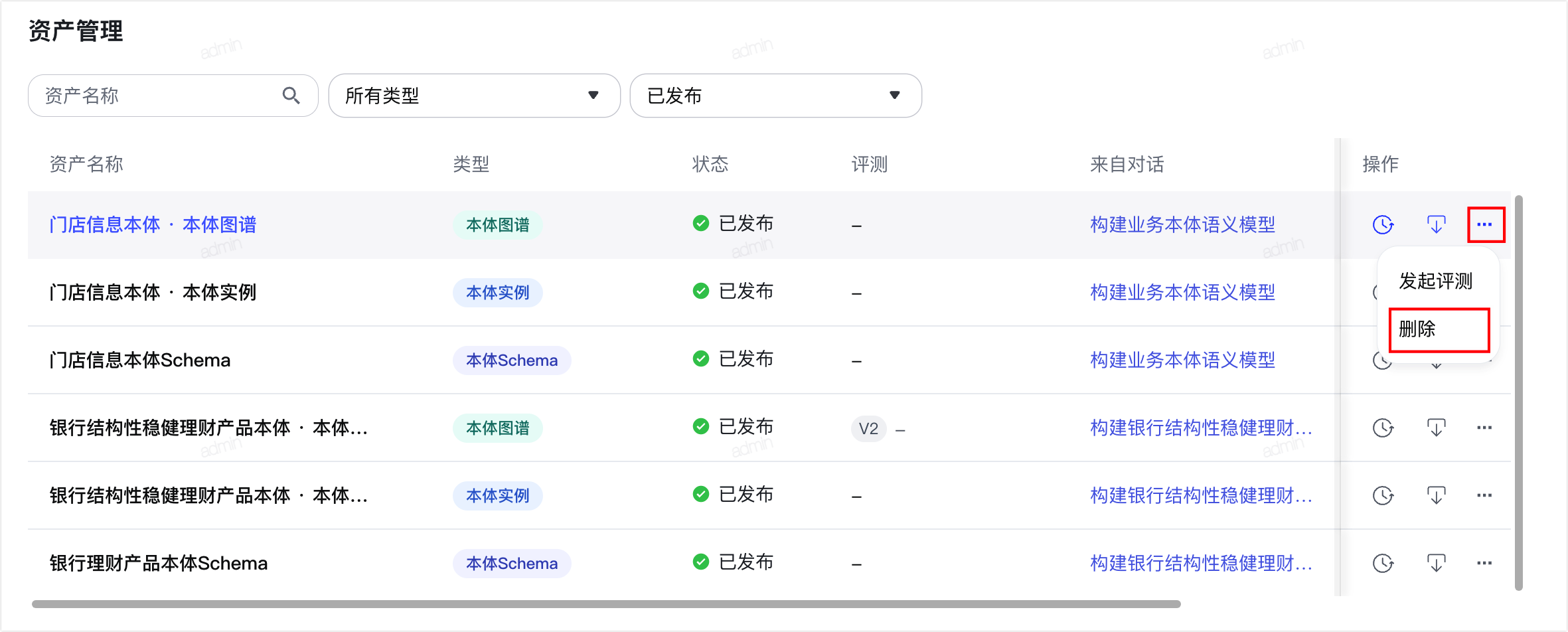
Task: Download 银行理财产品本体Schema
Action: coord(1436,564)
